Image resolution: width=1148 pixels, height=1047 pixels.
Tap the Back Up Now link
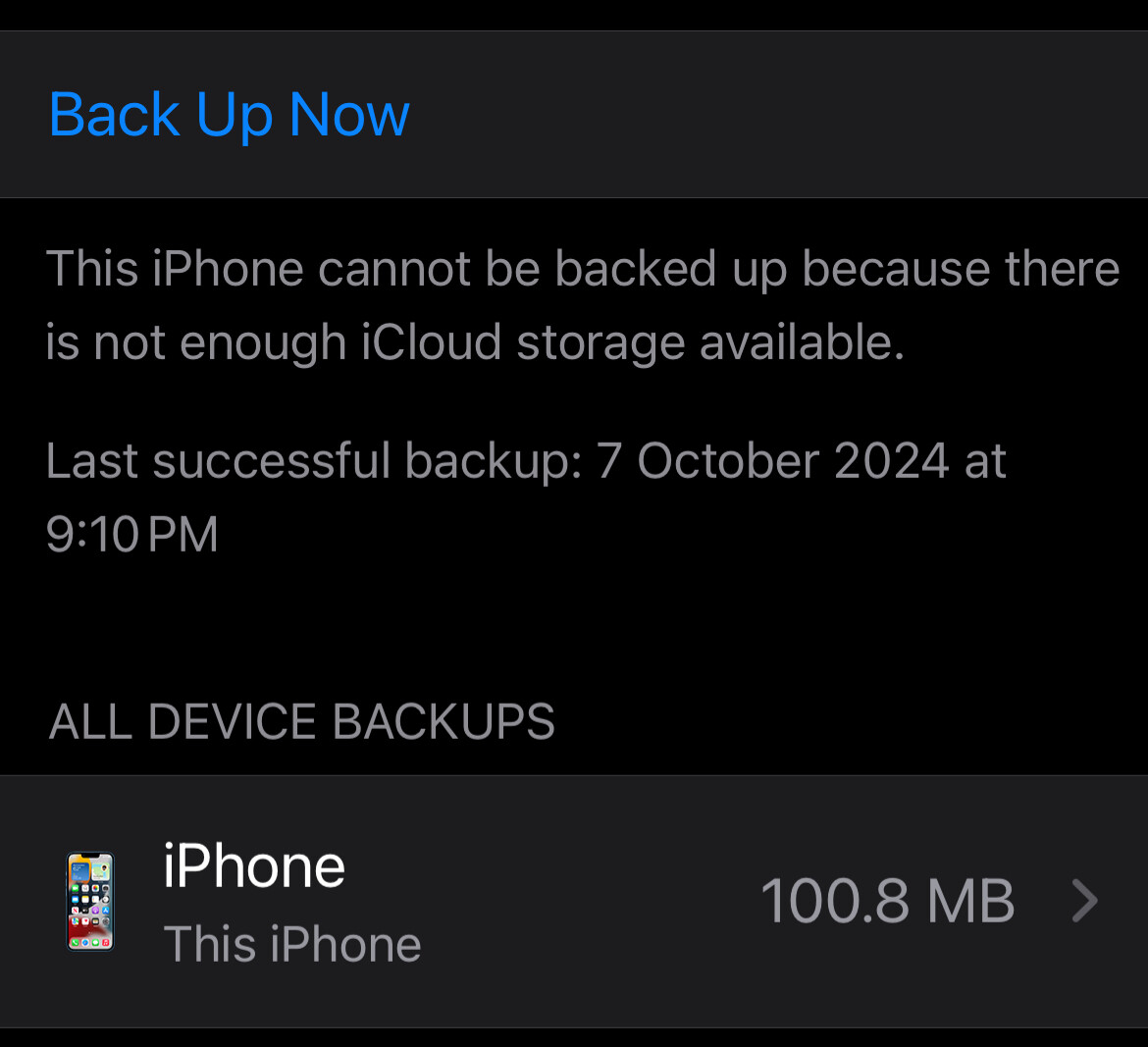pyautogui.click(x=230, y=115)
